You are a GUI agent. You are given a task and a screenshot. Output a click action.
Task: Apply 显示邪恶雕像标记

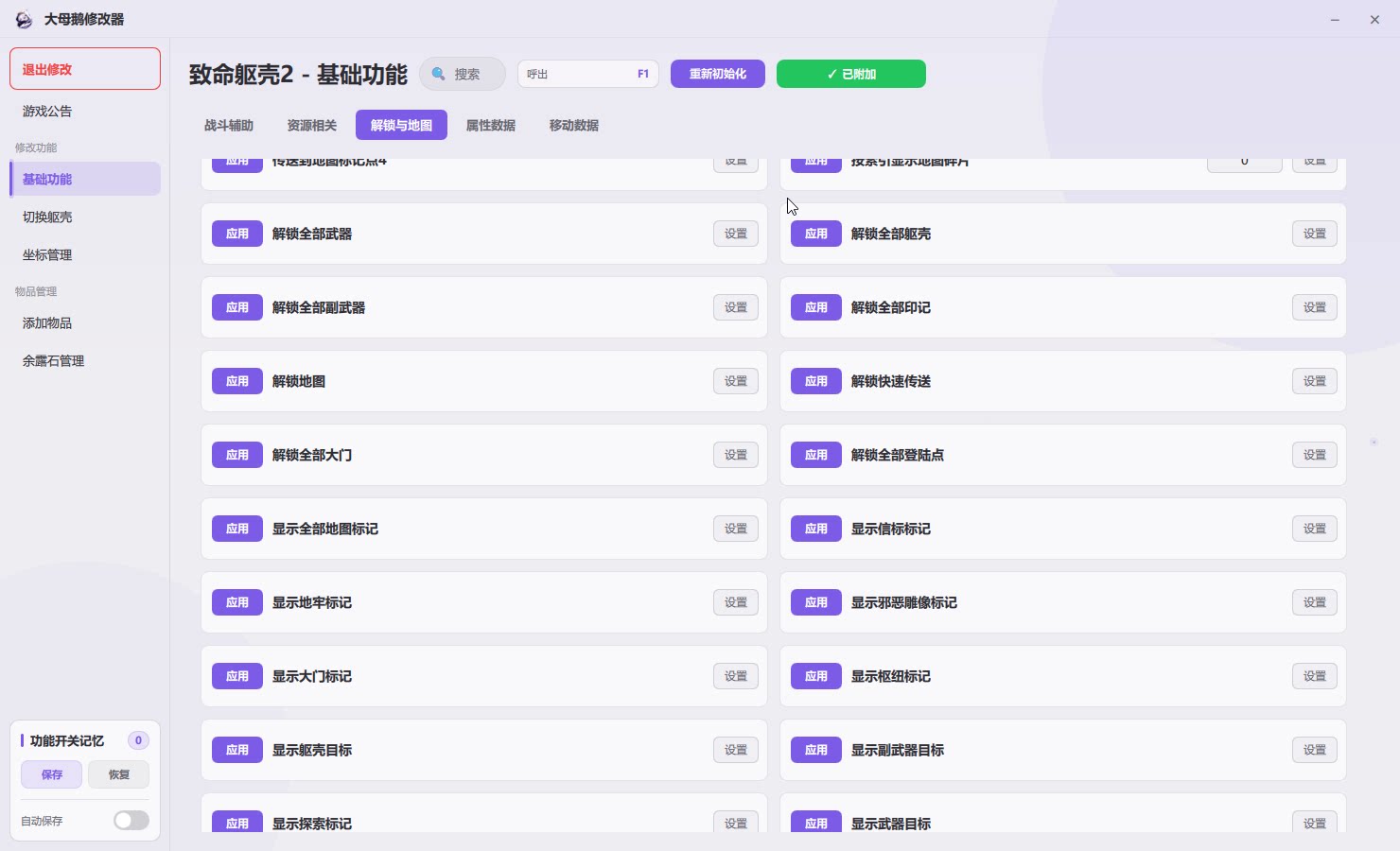click(816, 602)
